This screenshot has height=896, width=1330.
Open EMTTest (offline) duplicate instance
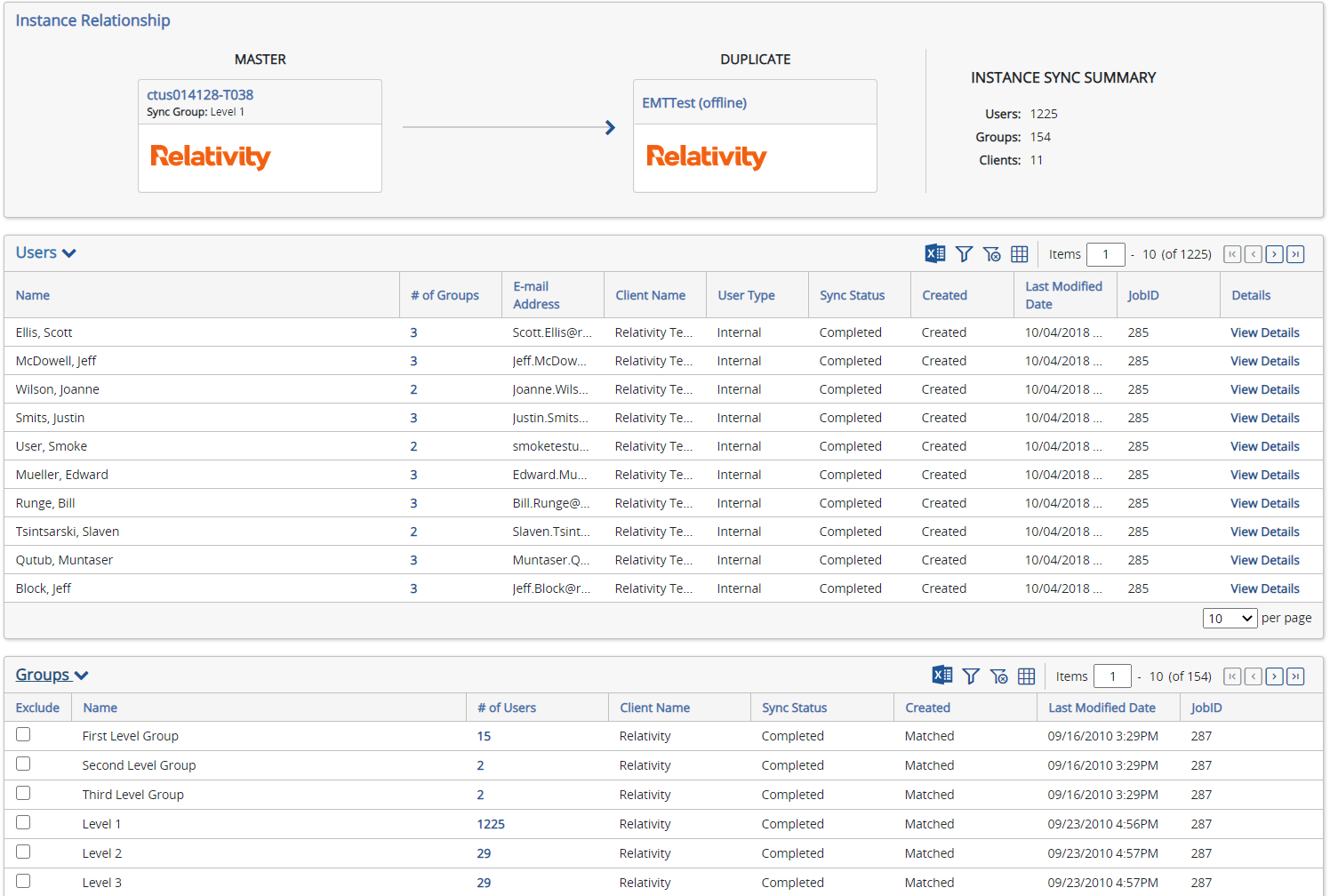[x=694, y=103]
